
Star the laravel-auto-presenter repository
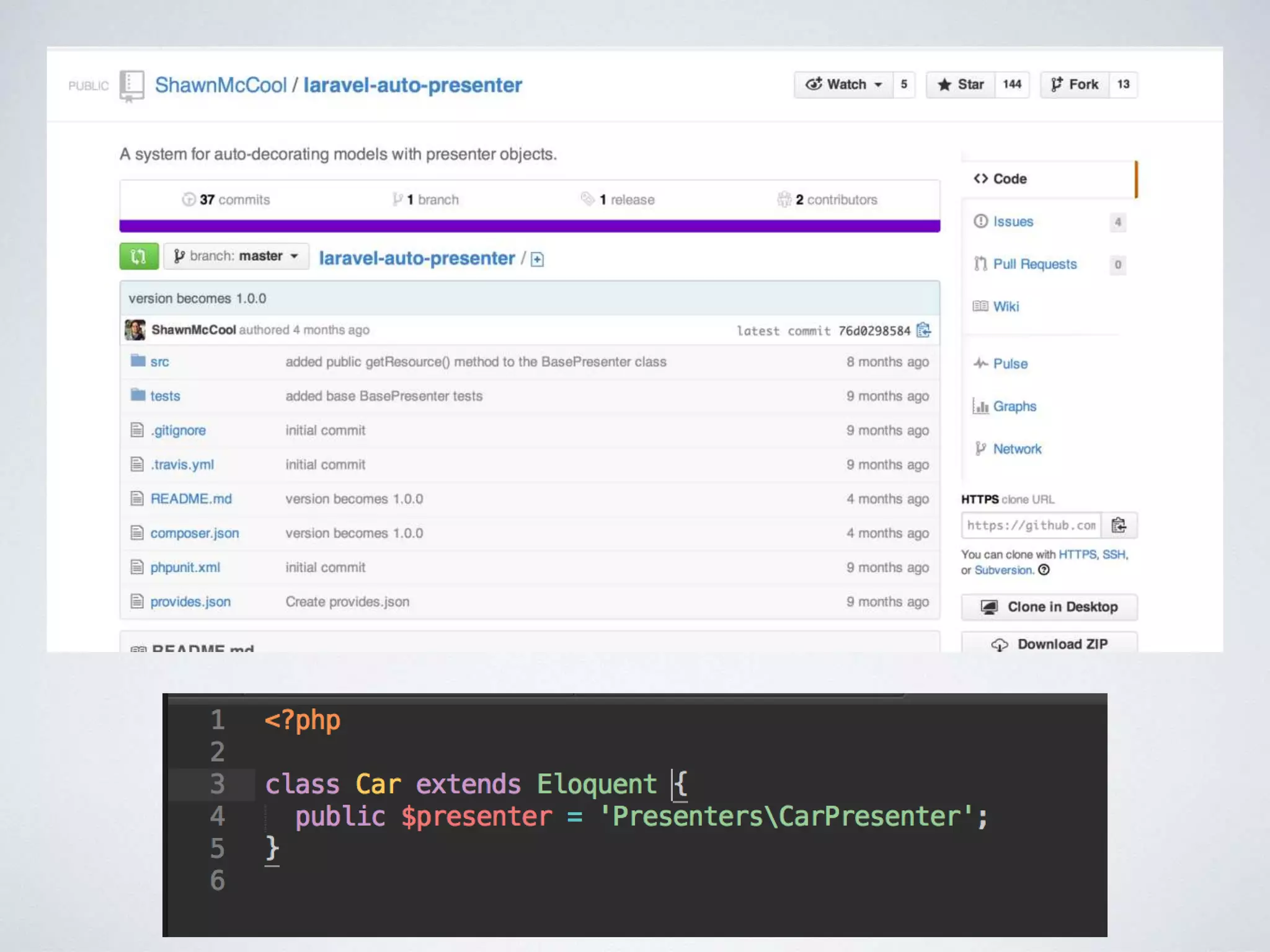[961, 85]
